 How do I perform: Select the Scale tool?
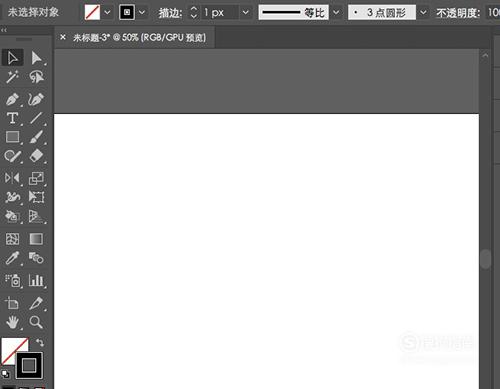36,178
